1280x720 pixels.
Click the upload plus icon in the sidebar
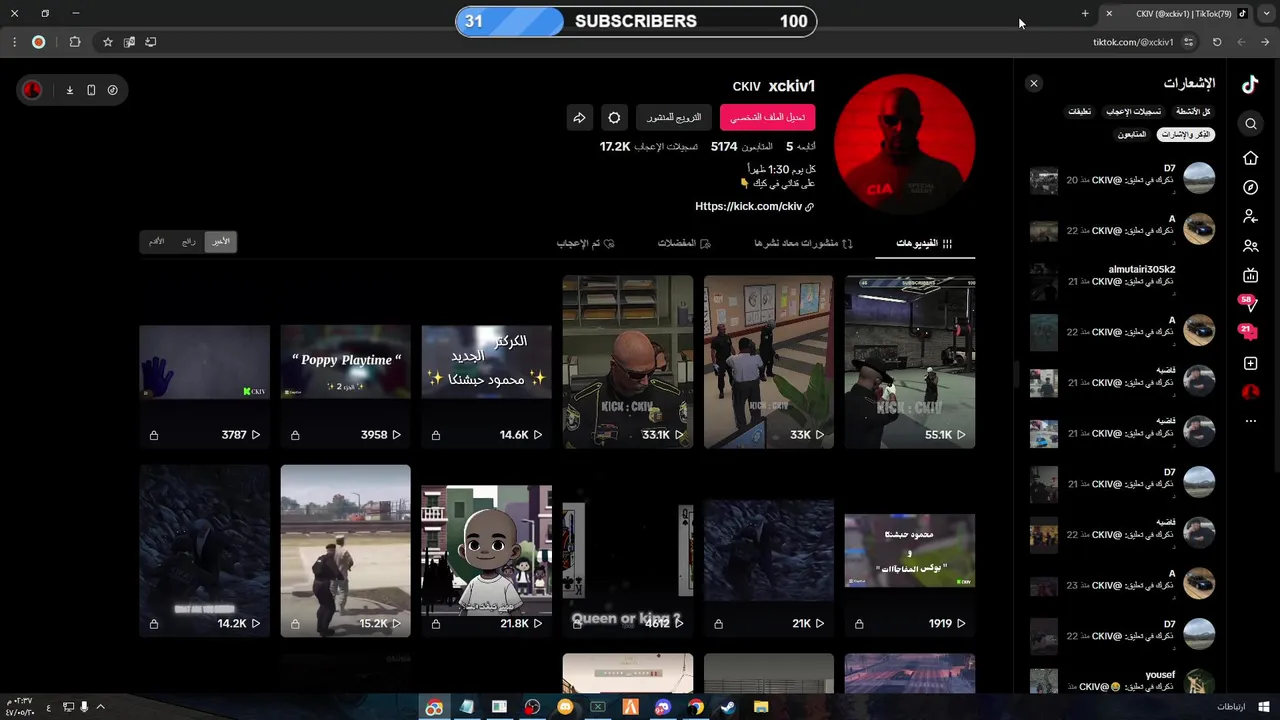click(x=1250, y=363)
